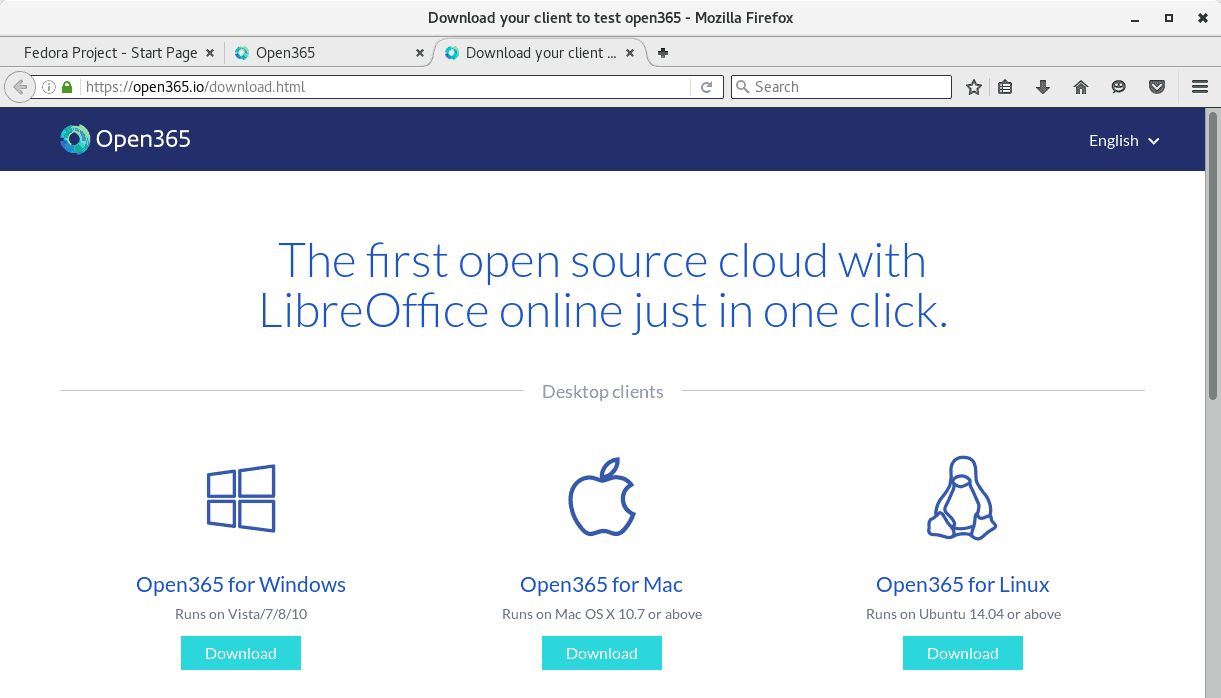Go to the Firefox home page icon
The image size is (1221, 698).
(x=1081, y=87)
